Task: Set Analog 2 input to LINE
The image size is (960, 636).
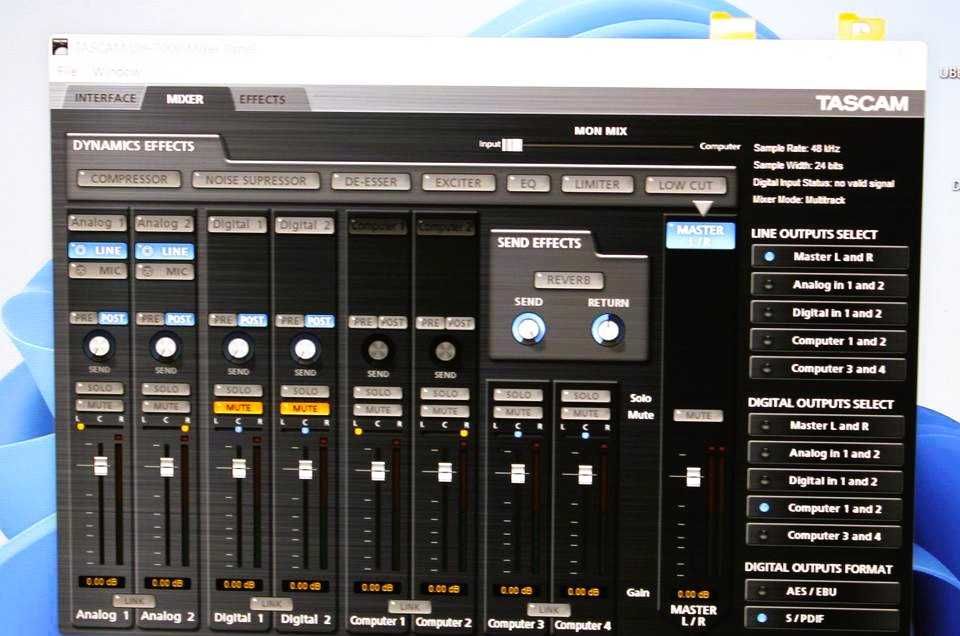Action: pyautogui.click(x=165, y=251)
